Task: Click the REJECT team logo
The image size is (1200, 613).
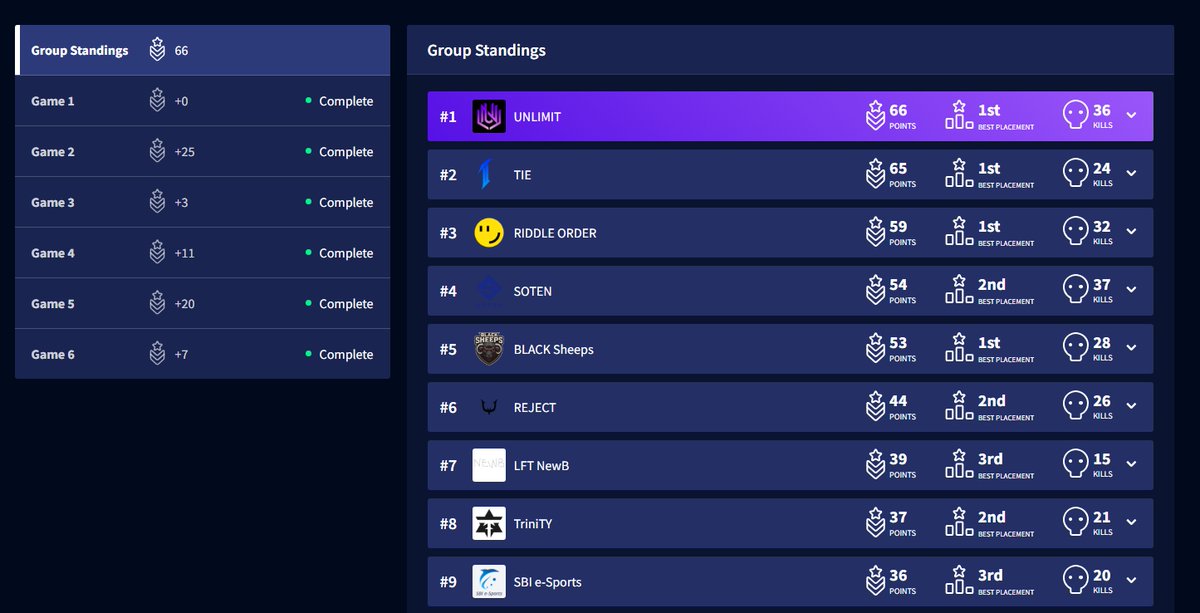Action: (489, 407)
